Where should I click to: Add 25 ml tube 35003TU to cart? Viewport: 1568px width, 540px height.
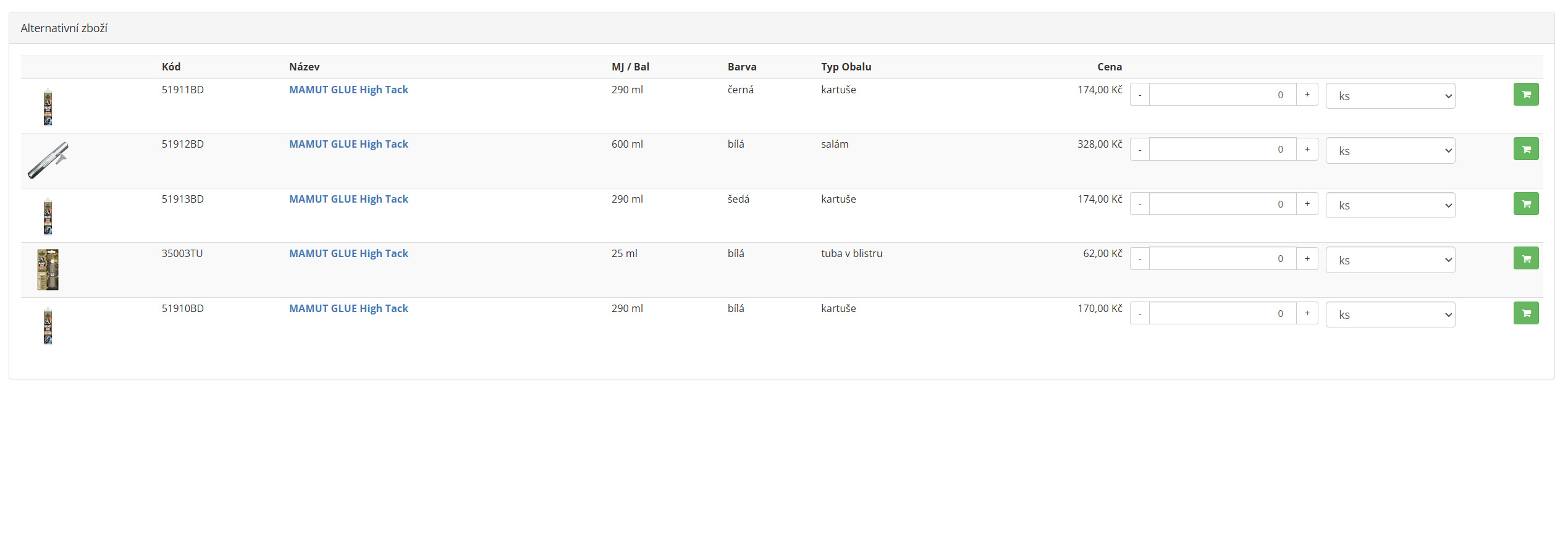1525,258
